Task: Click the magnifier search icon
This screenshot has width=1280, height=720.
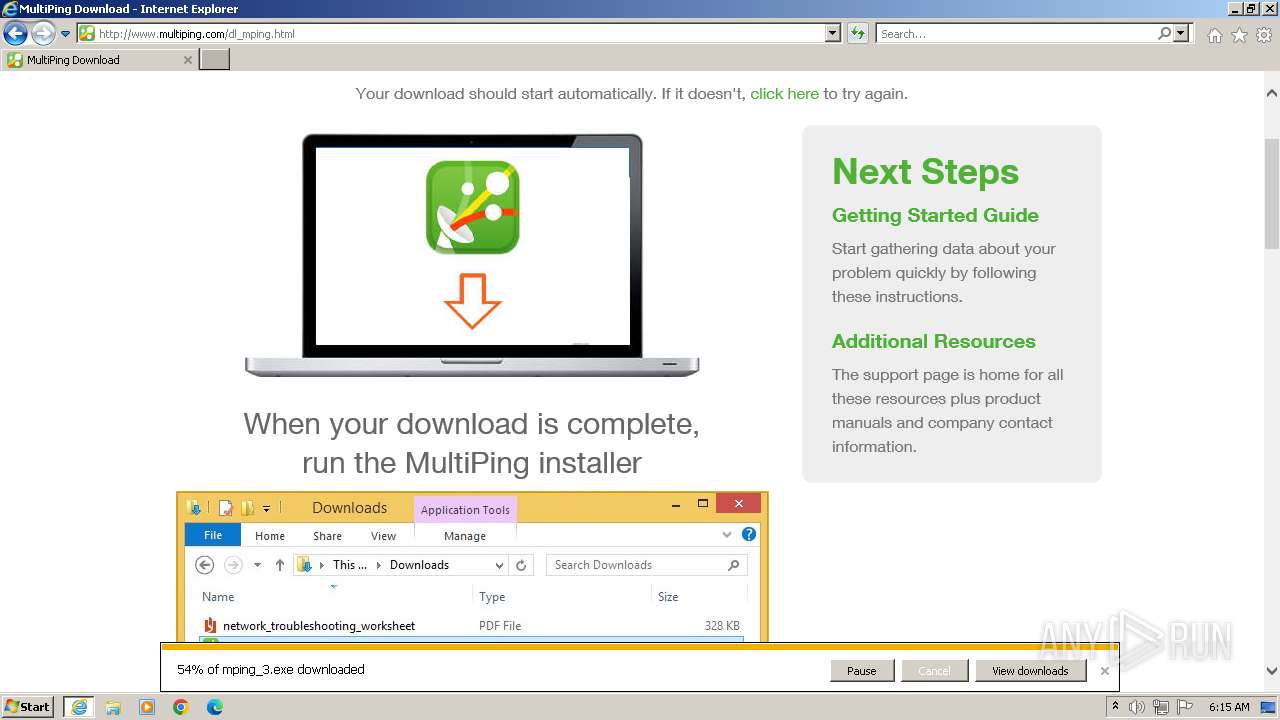Action: (x=1164, y=33)
